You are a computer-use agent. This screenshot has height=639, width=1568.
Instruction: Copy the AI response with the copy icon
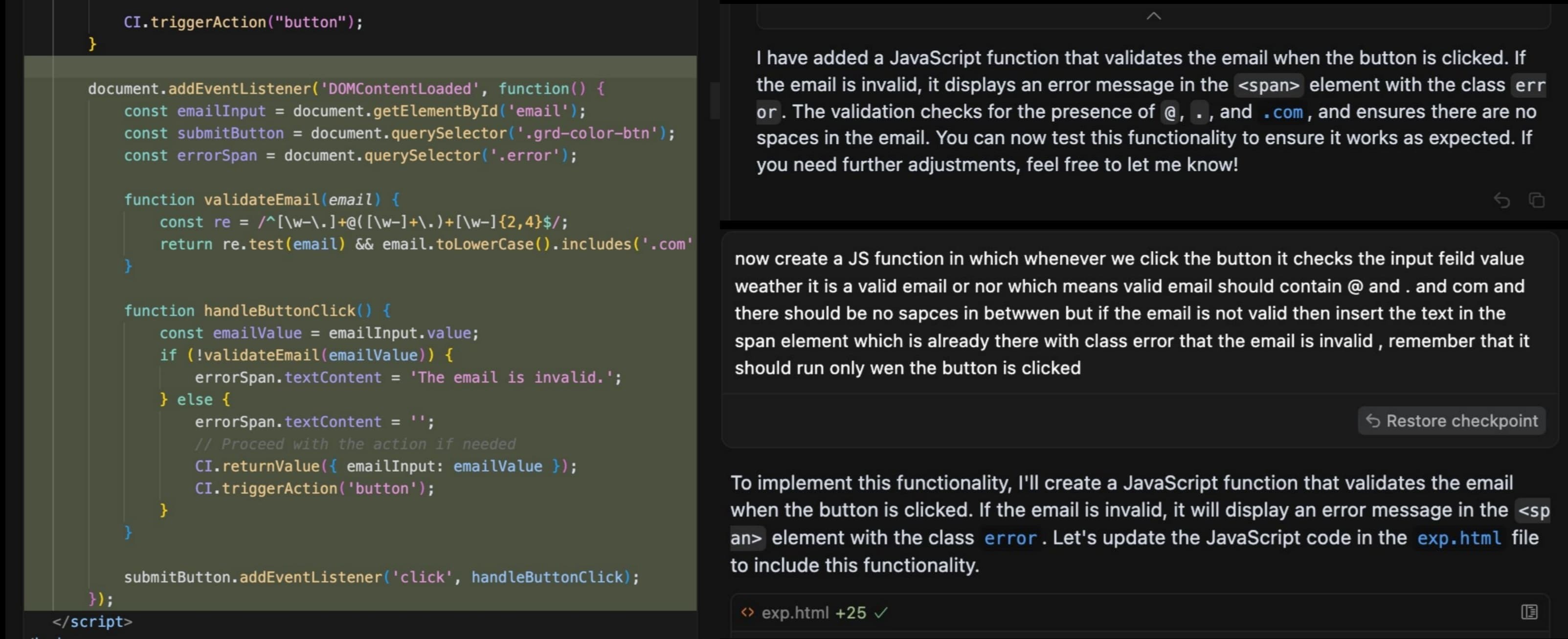1536,199
